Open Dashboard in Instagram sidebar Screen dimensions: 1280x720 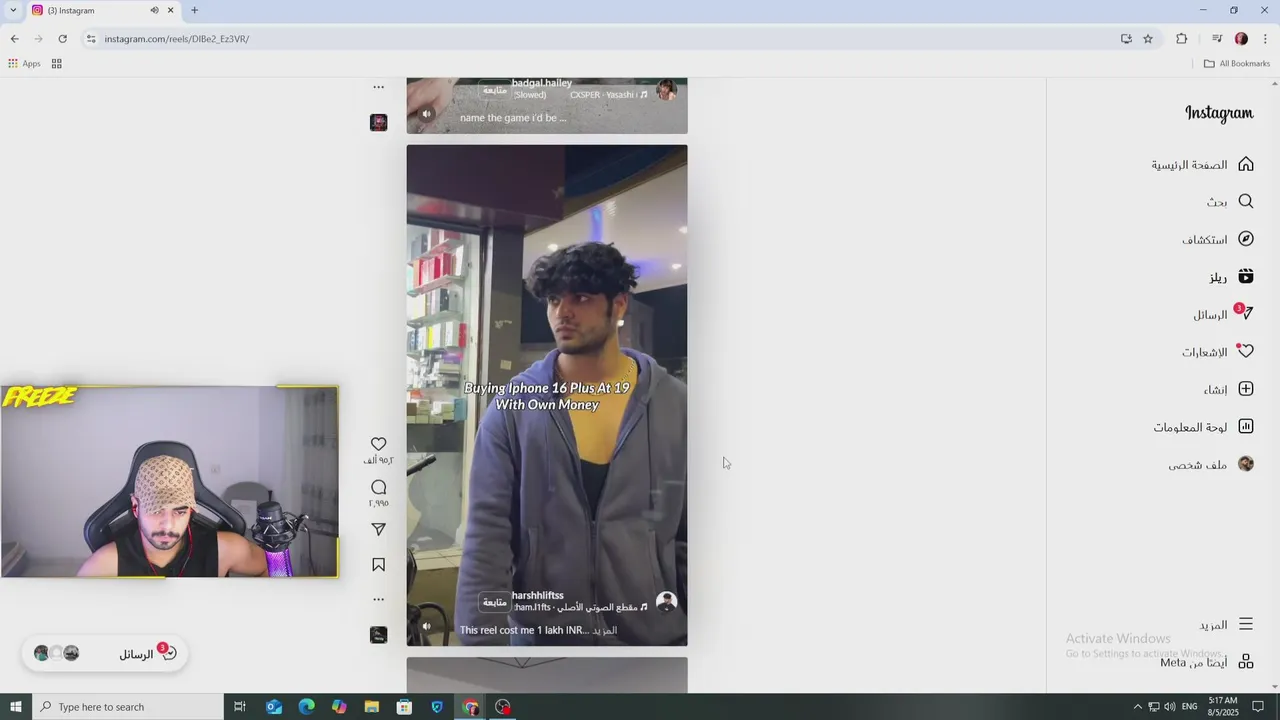point(1203,427)
